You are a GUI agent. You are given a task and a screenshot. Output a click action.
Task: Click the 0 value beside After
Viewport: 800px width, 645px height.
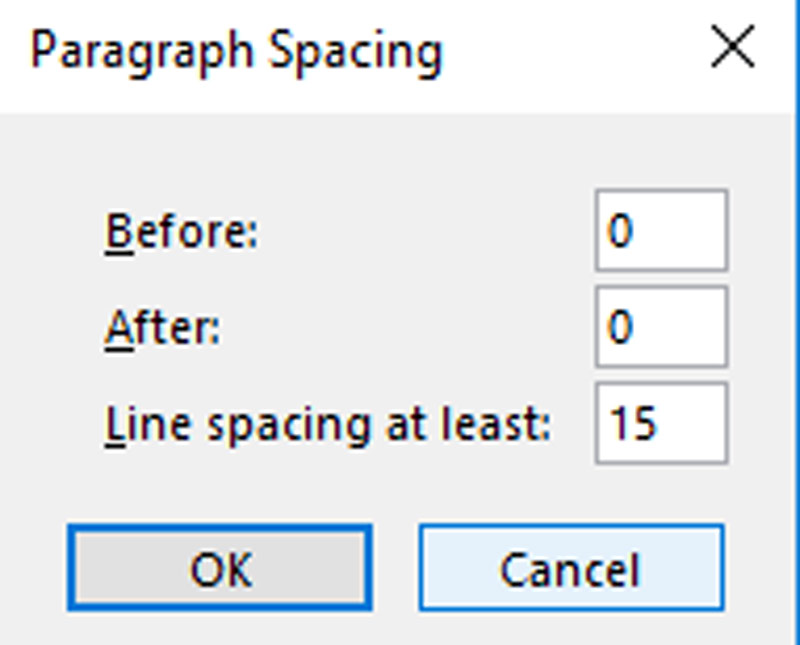pos(620,328)
